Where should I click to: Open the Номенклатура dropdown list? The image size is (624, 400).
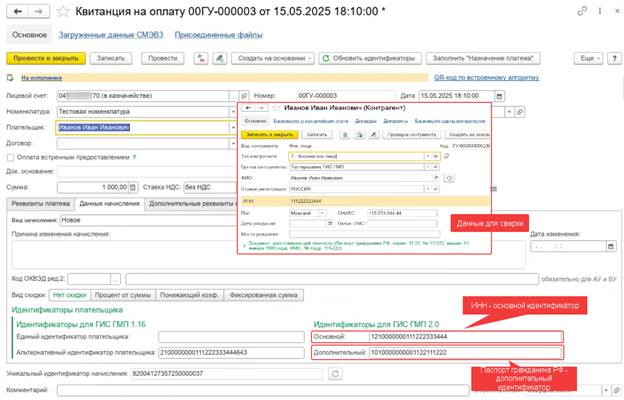pos(233,112)
